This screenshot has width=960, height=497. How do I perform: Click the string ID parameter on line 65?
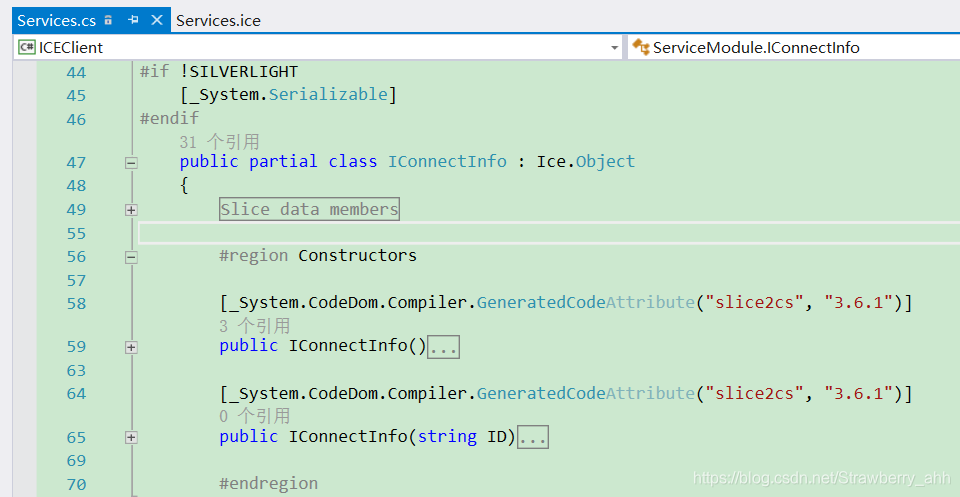point(462,436)
